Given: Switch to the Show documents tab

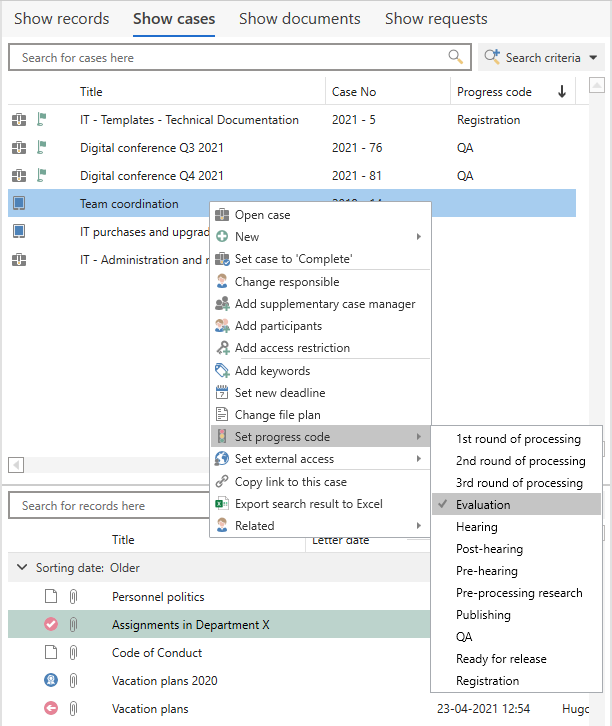Looking at the screenshot, I should pos(300,19).
